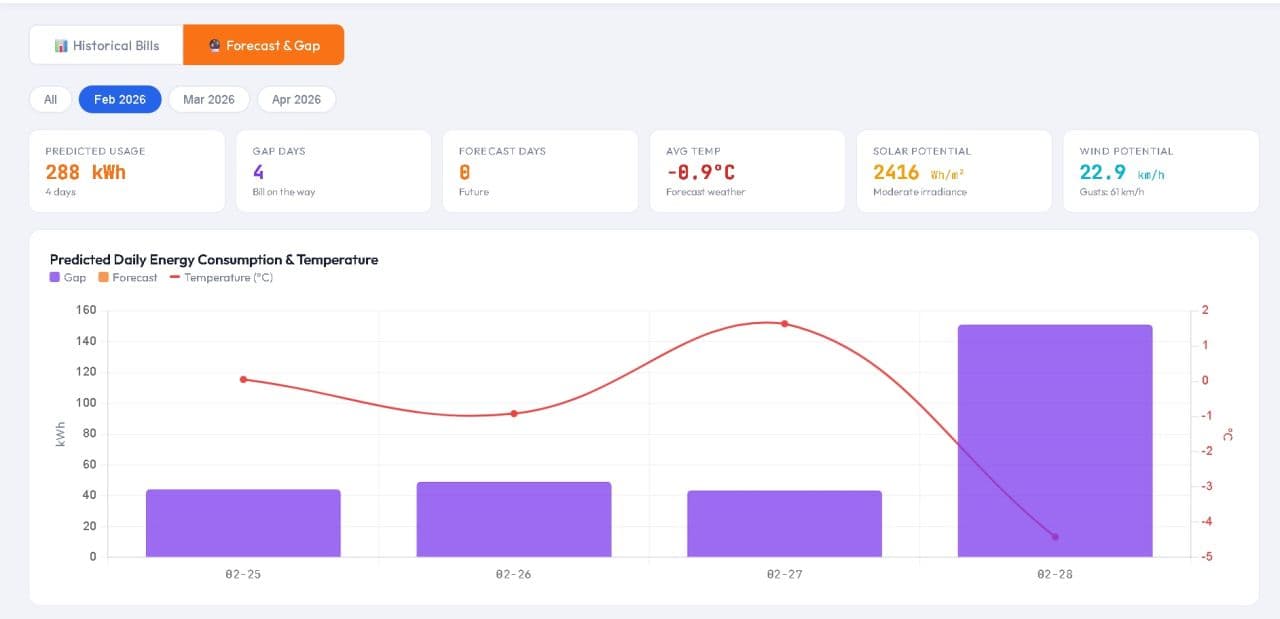Switch to the Historical Bills tab

[105, 45]
